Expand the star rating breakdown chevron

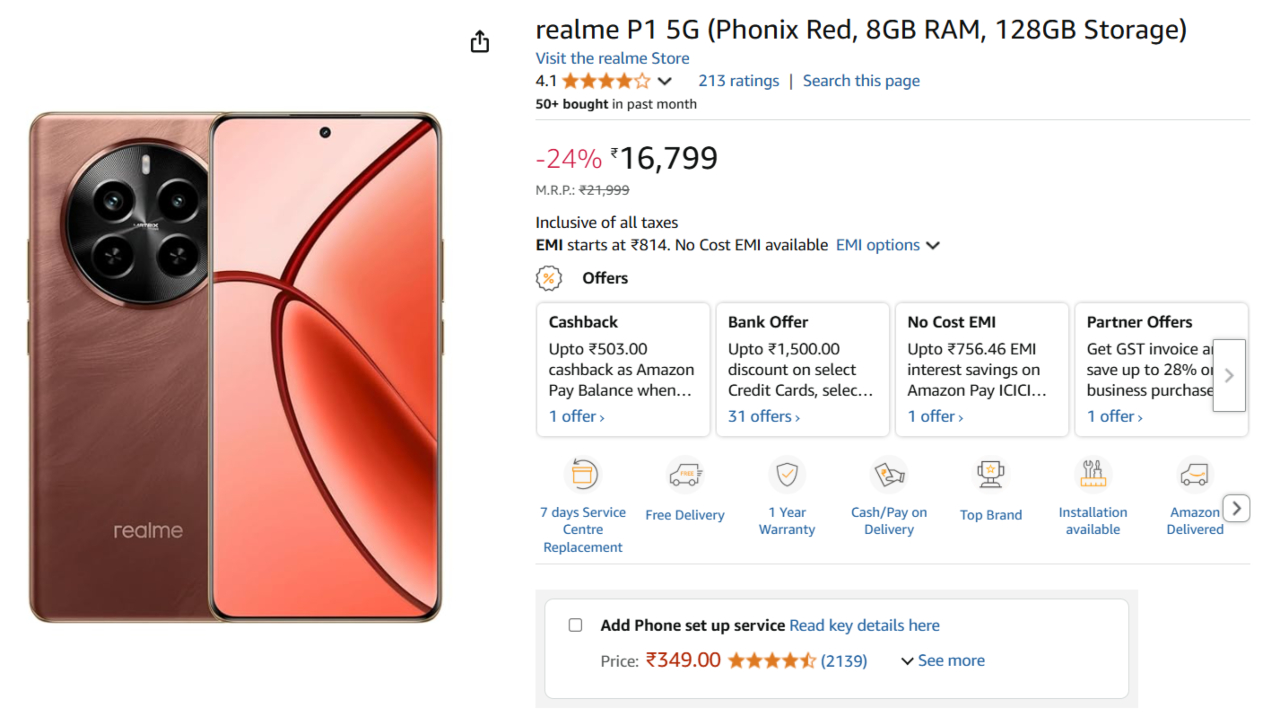[665, 81]
